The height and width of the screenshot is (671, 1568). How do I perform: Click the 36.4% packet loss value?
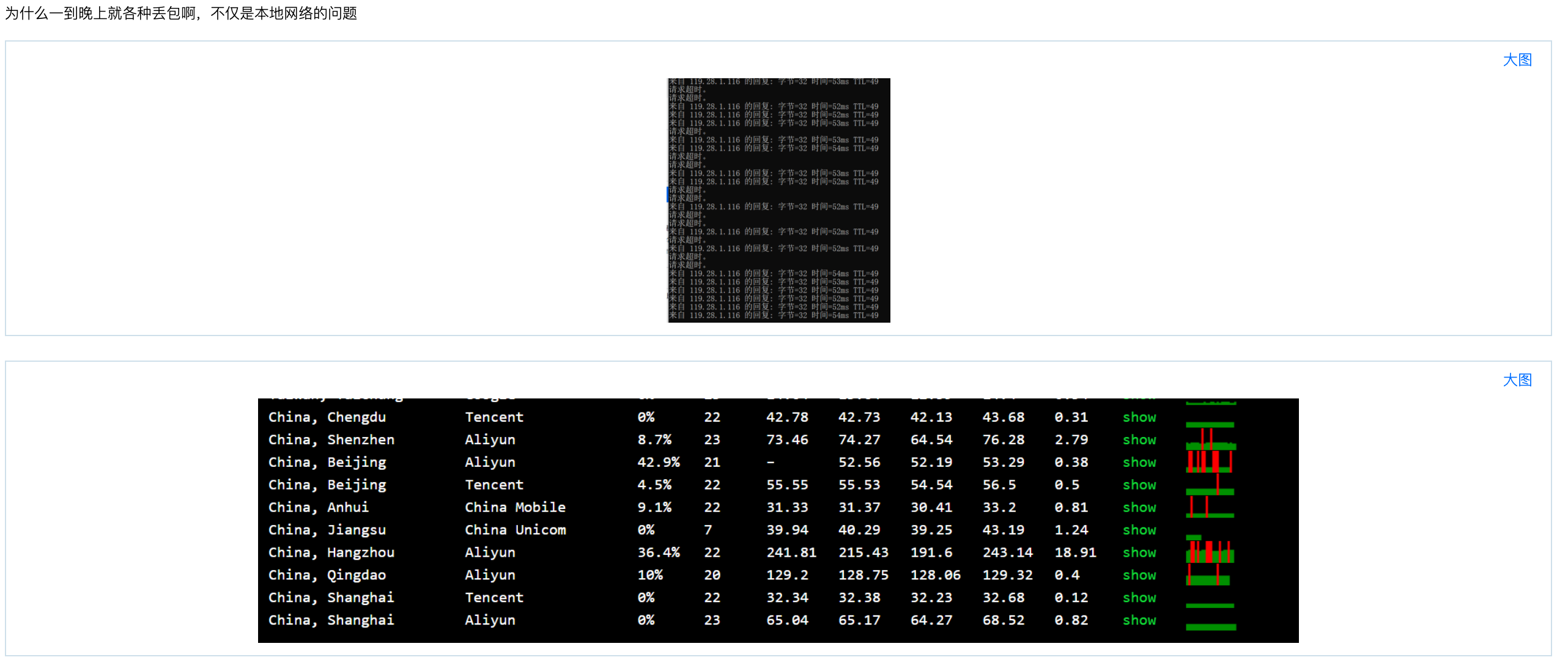pyautogui.click(x=659, y=553)
